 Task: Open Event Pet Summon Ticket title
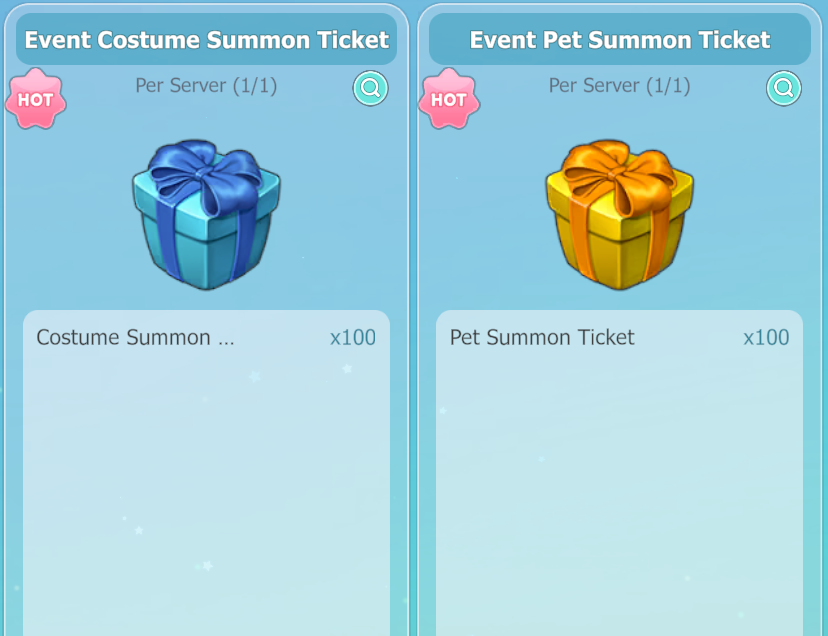[620, 40]
